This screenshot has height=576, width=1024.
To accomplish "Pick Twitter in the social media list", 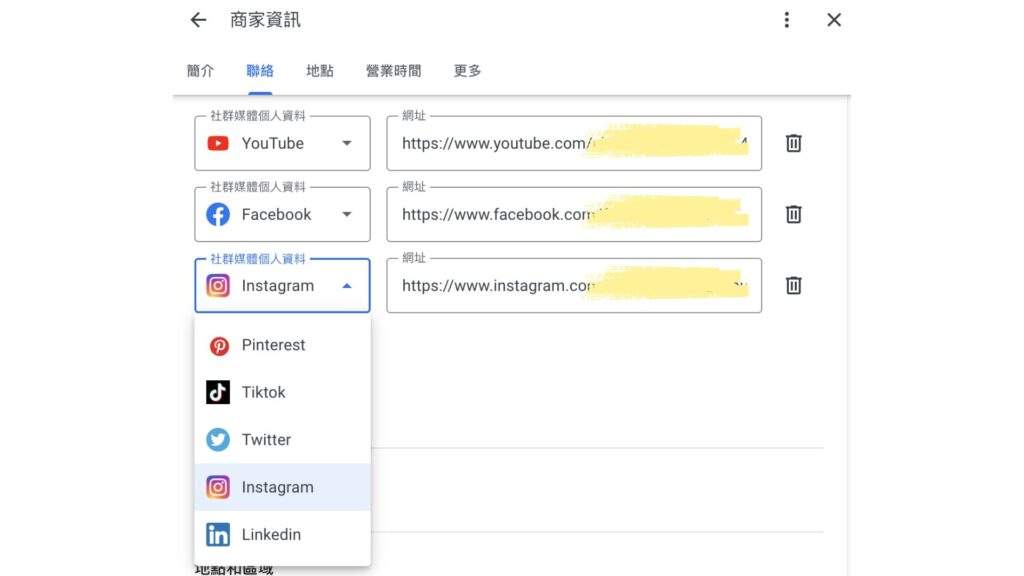I will click(x=266, y=440).
